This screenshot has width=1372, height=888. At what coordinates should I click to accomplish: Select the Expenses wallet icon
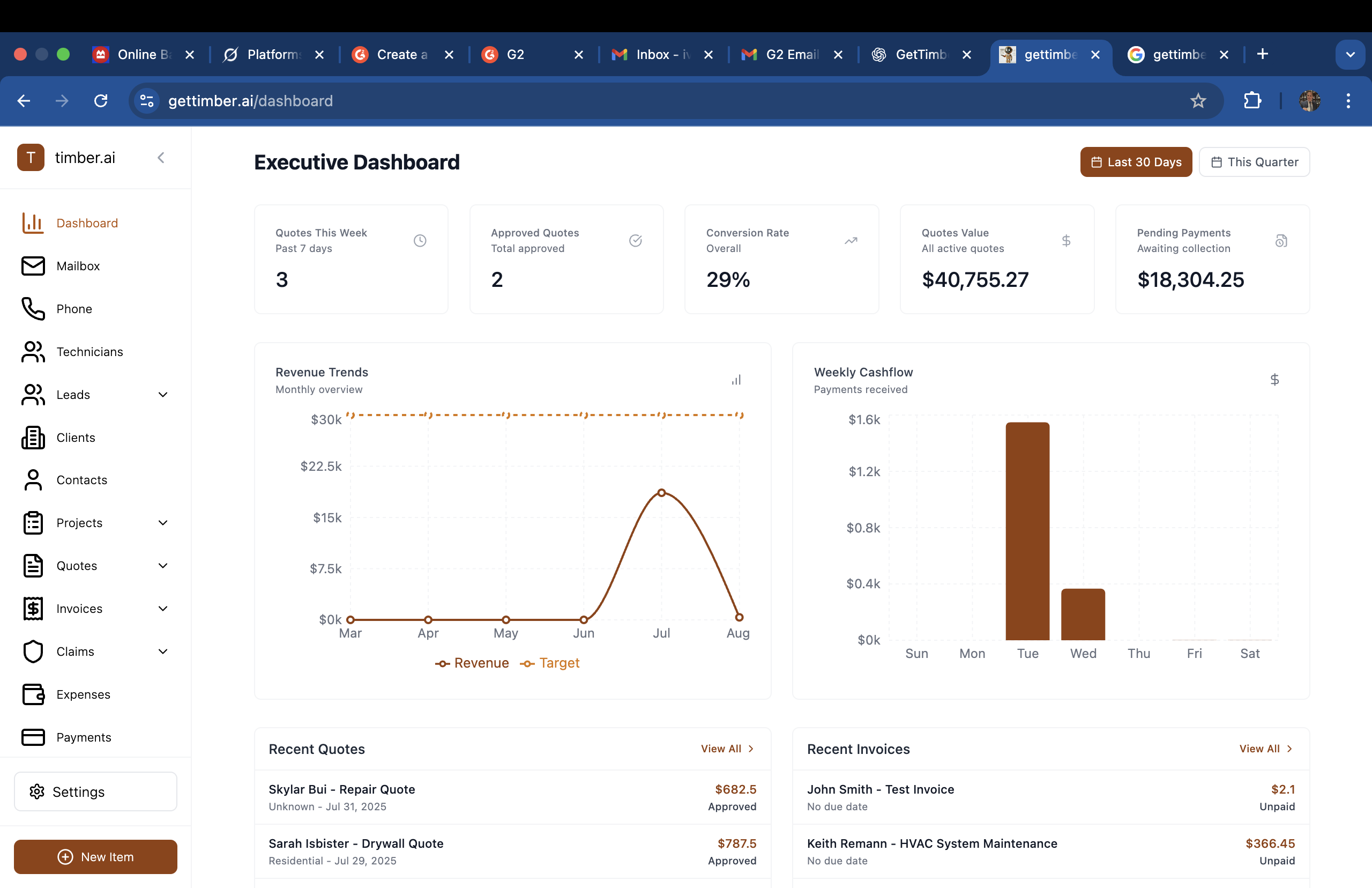click(x=33, y=694)
